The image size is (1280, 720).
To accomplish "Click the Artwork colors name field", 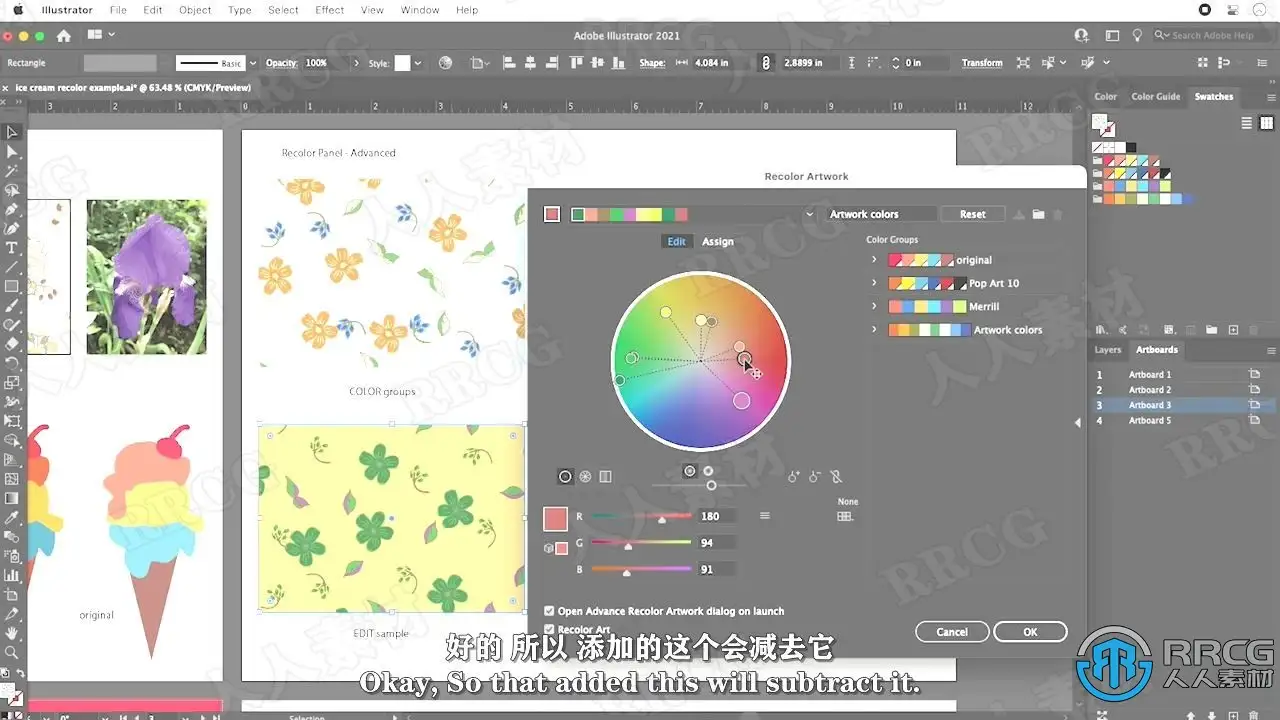I will [881, 214].
